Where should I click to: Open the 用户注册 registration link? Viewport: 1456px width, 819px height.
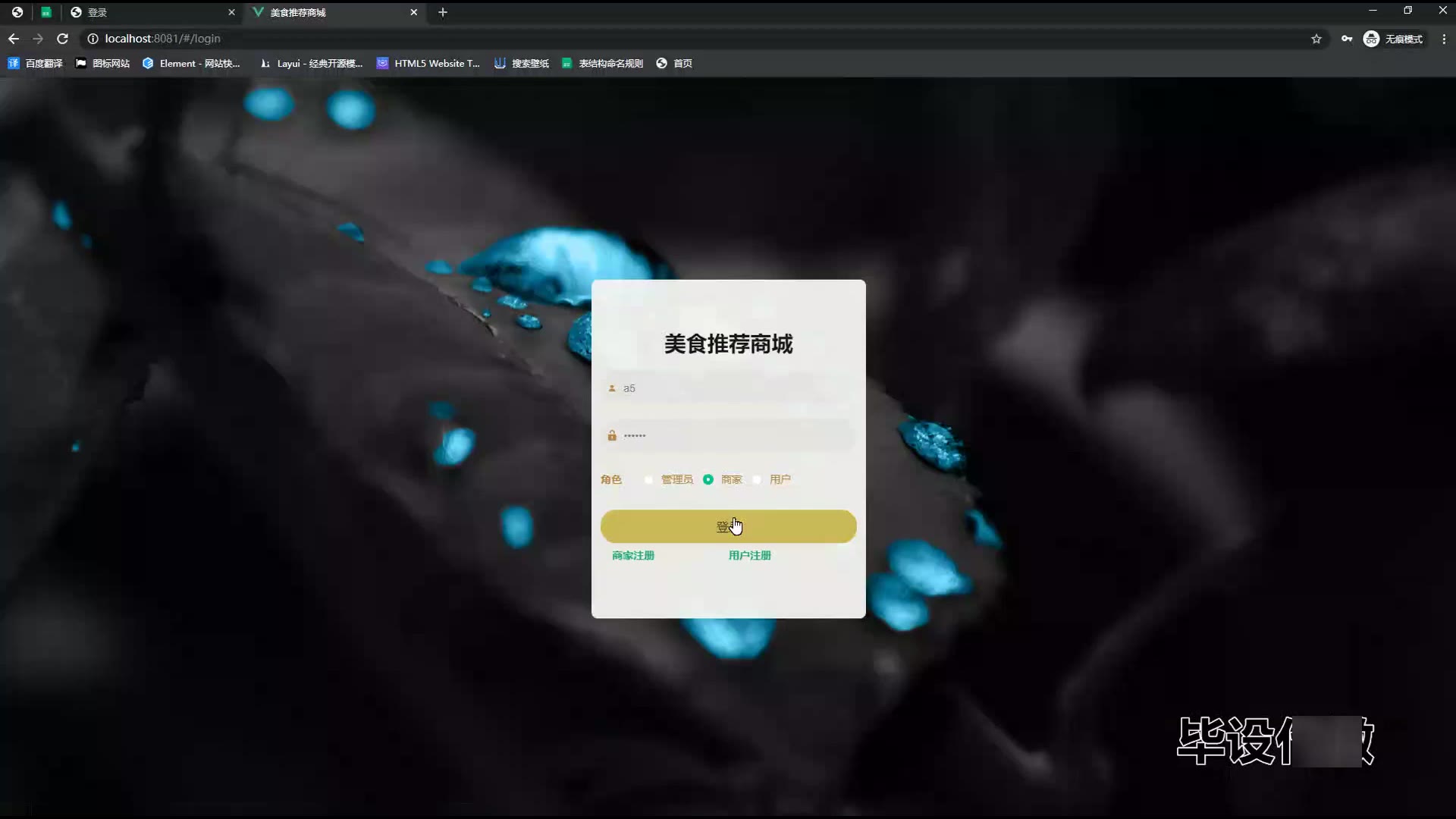[x=749, y=556]
